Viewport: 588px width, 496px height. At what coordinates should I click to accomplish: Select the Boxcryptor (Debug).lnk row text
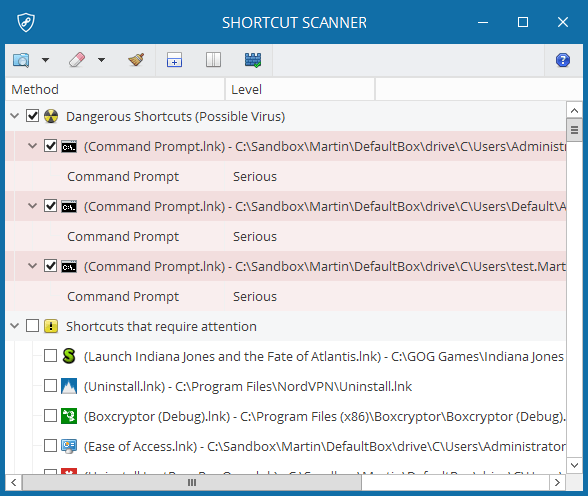click(324, 417)
